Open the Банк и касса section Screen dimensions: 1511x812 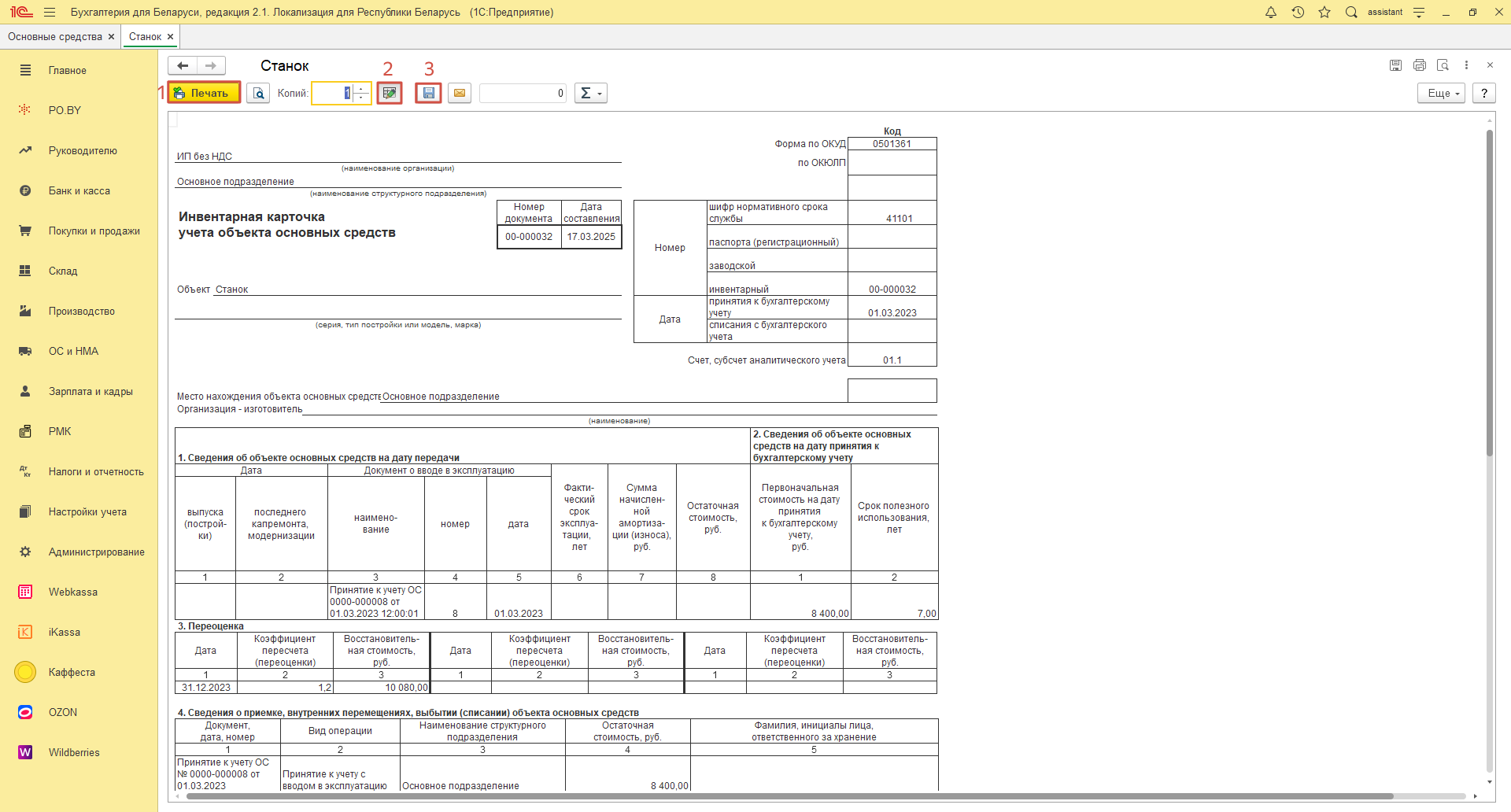click(79, 190)
